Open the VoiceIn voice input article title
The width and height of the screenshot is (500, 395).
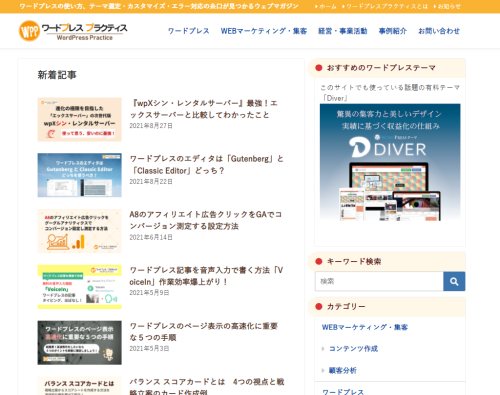206,276
